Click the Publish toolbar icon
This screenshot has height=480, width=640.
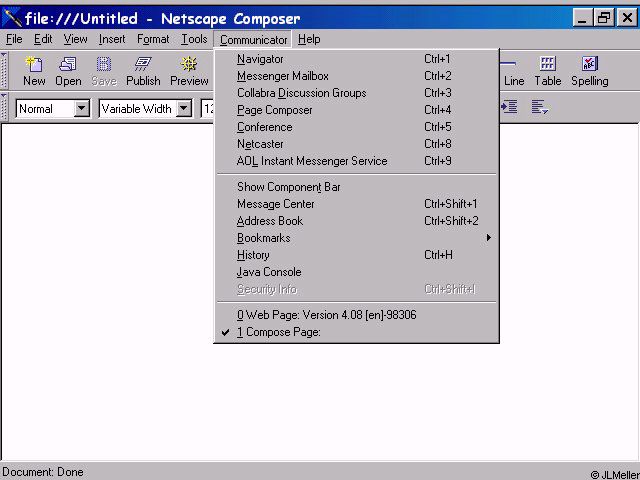[x=143, y=71]
